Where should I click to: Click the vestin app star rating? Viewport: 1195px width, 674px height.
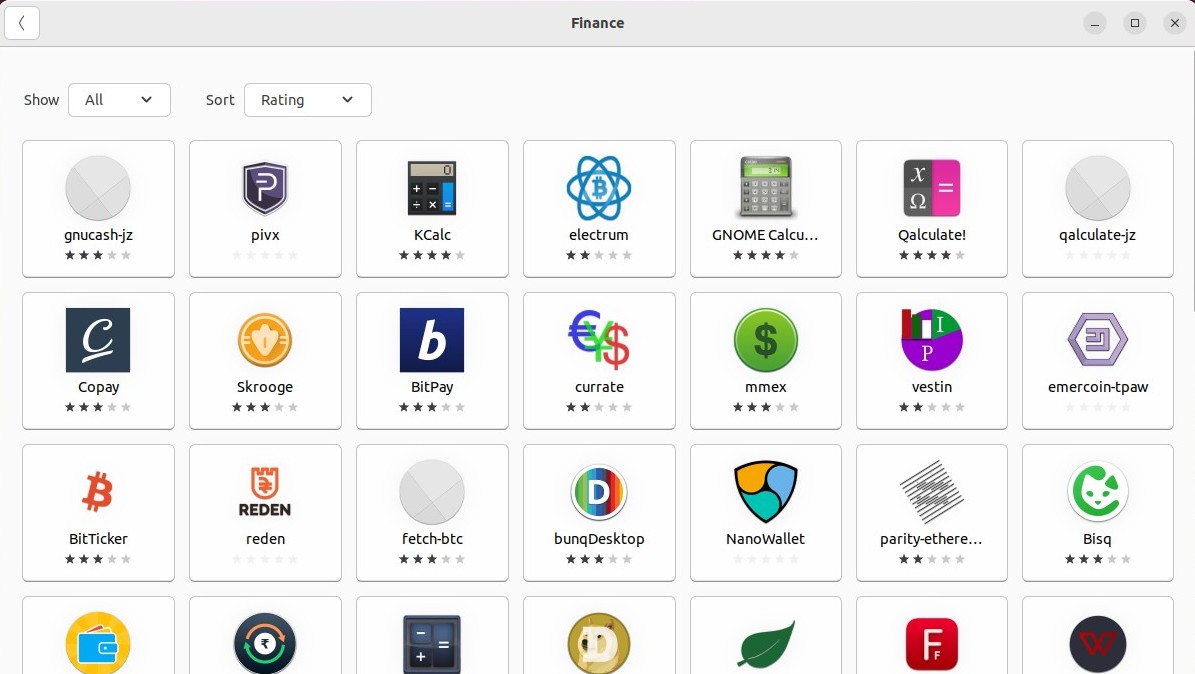coord(931,407)
